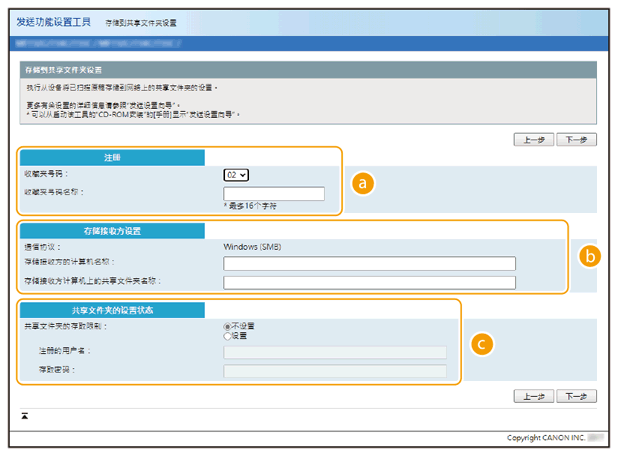
Task: Click the 发送功能设置工具 page title
Action: (55, 21)
